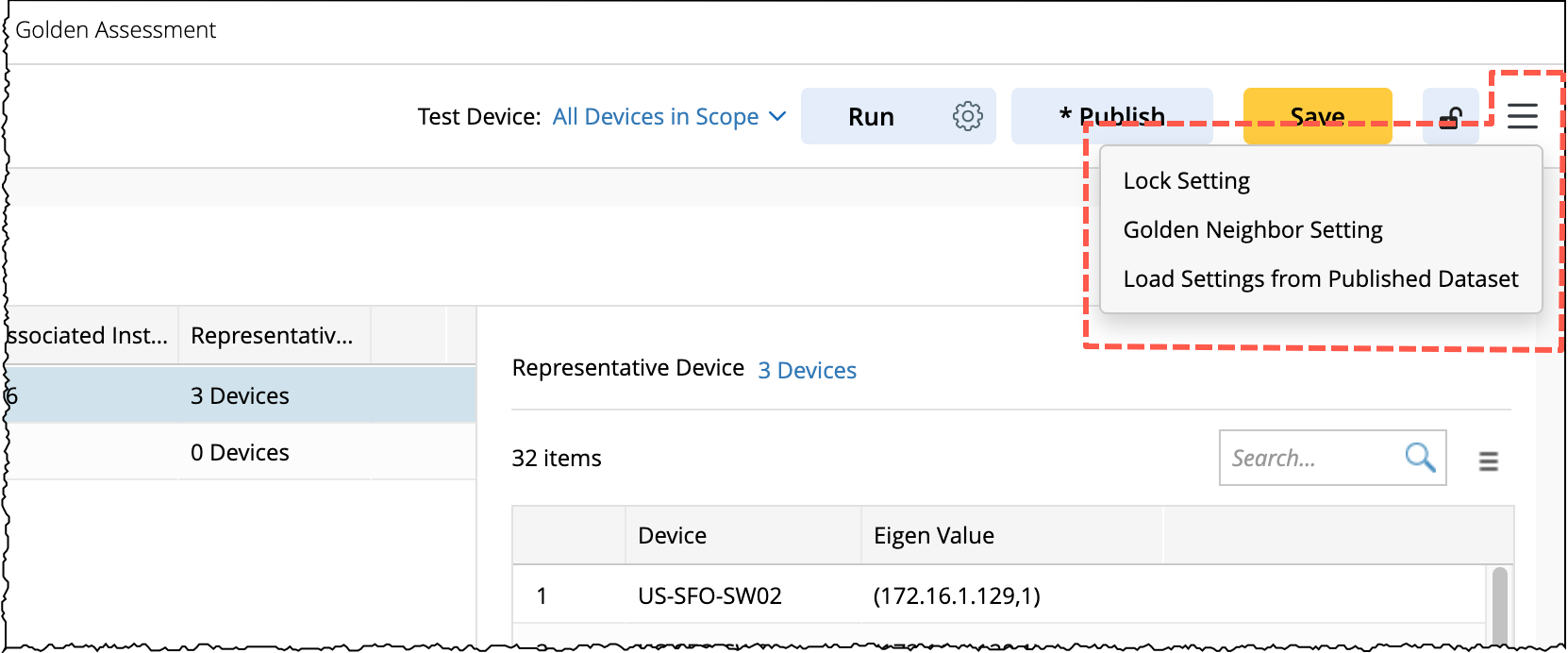
Task: Click the Eigen Value column header
Action: 933,535
